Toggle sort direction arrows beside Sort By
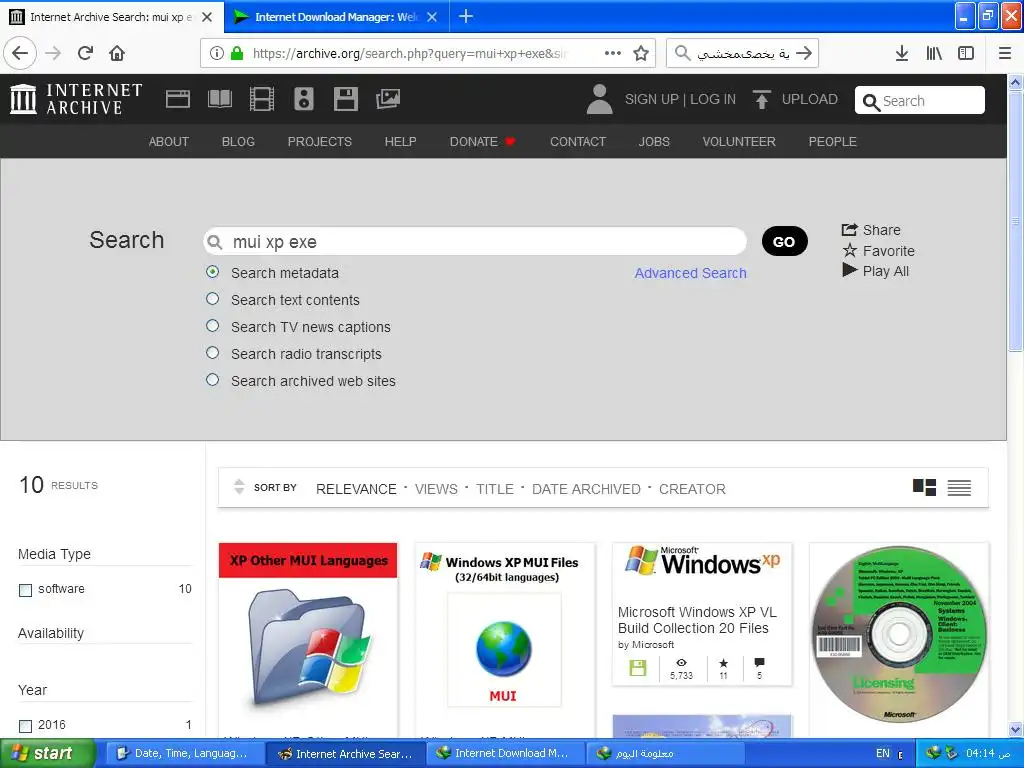Image resolution: width=1024 pixels, height=768 pixels. click(x=239, y=487)
